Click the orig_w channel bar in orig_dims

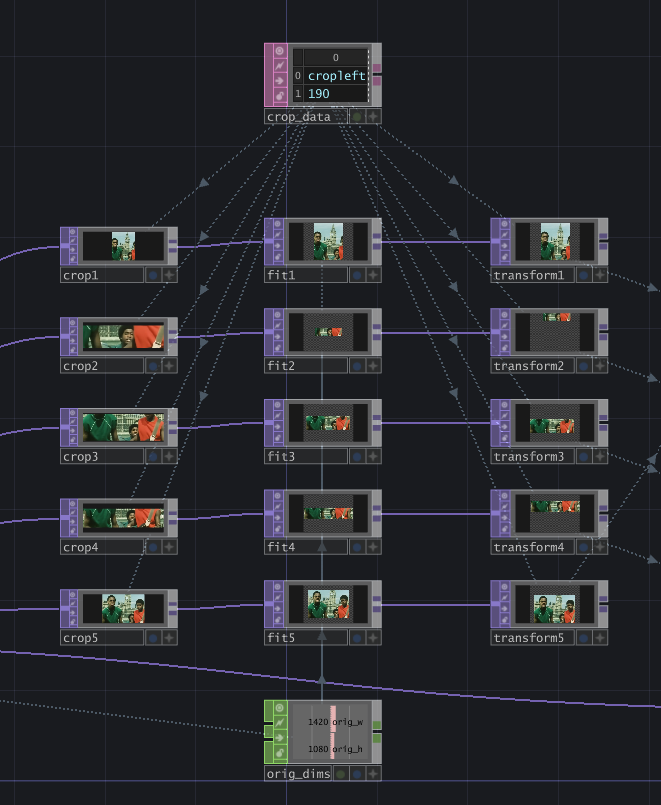point(334,720)
